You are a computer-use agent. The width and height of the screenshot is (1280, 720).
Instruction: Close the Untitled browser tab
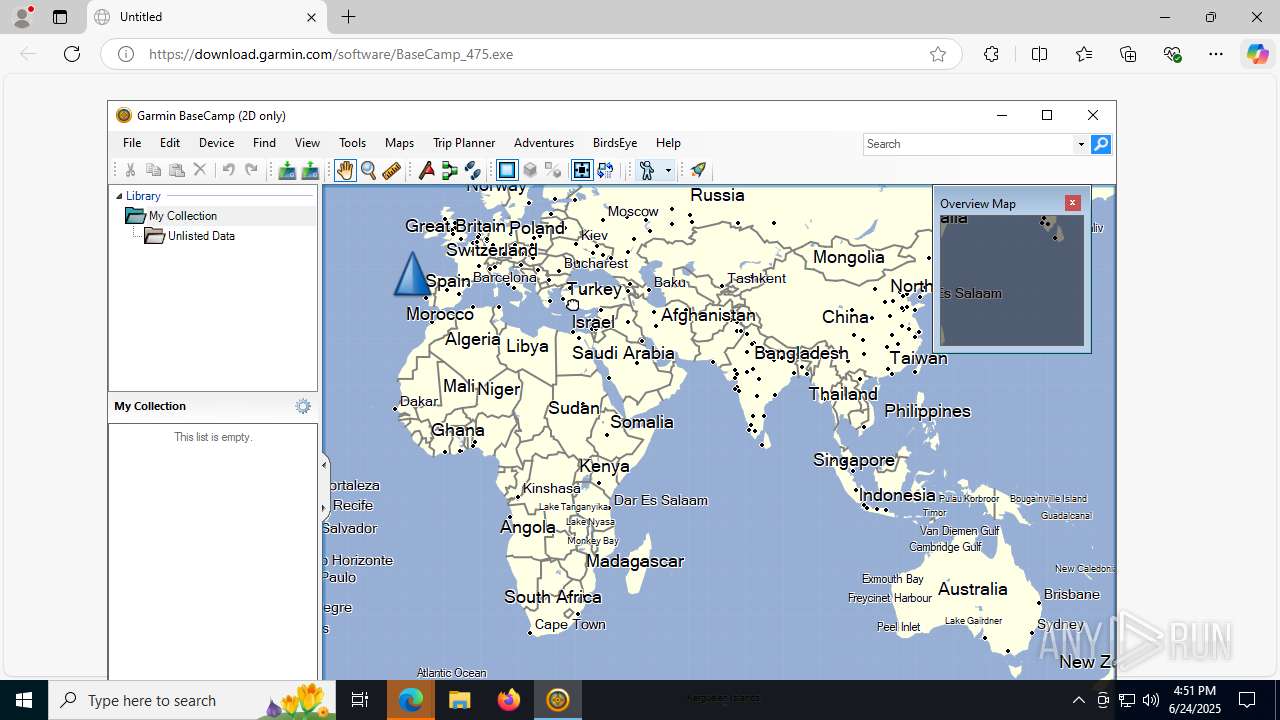pos(311,17)
